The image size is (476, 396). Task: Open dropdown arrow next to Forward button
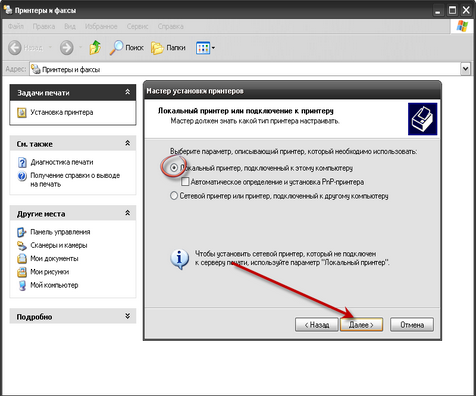coord(80,48)
